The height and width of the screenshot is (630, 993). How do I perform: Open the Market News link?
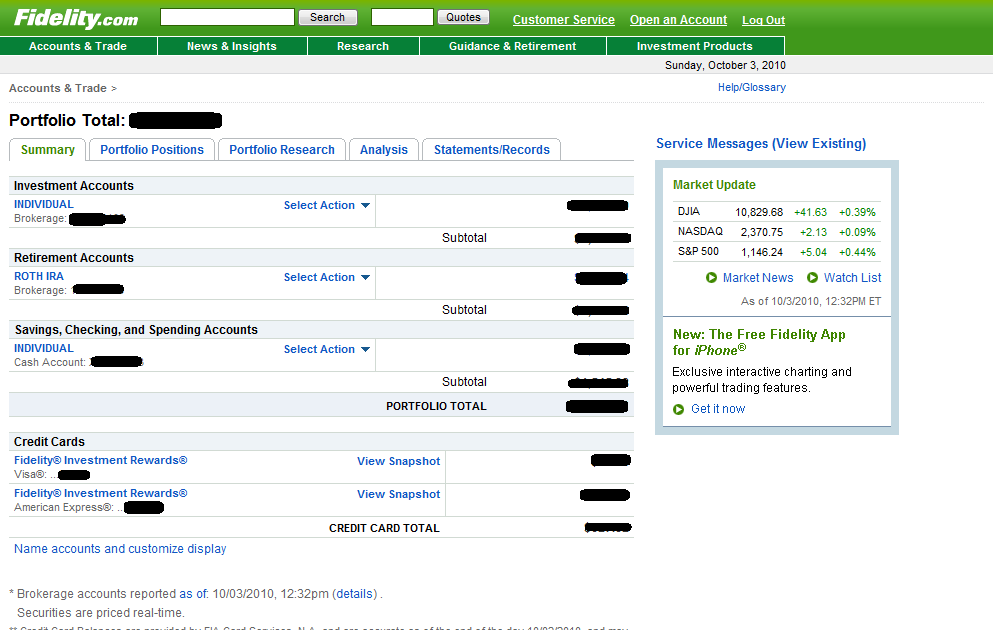tap(758, 278)
